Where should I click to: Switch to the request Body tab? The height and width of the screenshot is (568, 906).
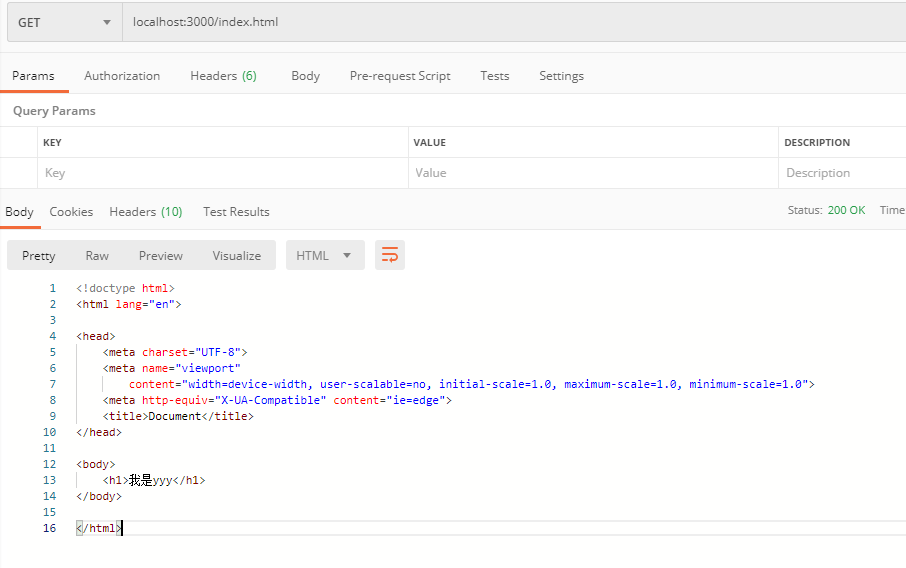[305, 76]
